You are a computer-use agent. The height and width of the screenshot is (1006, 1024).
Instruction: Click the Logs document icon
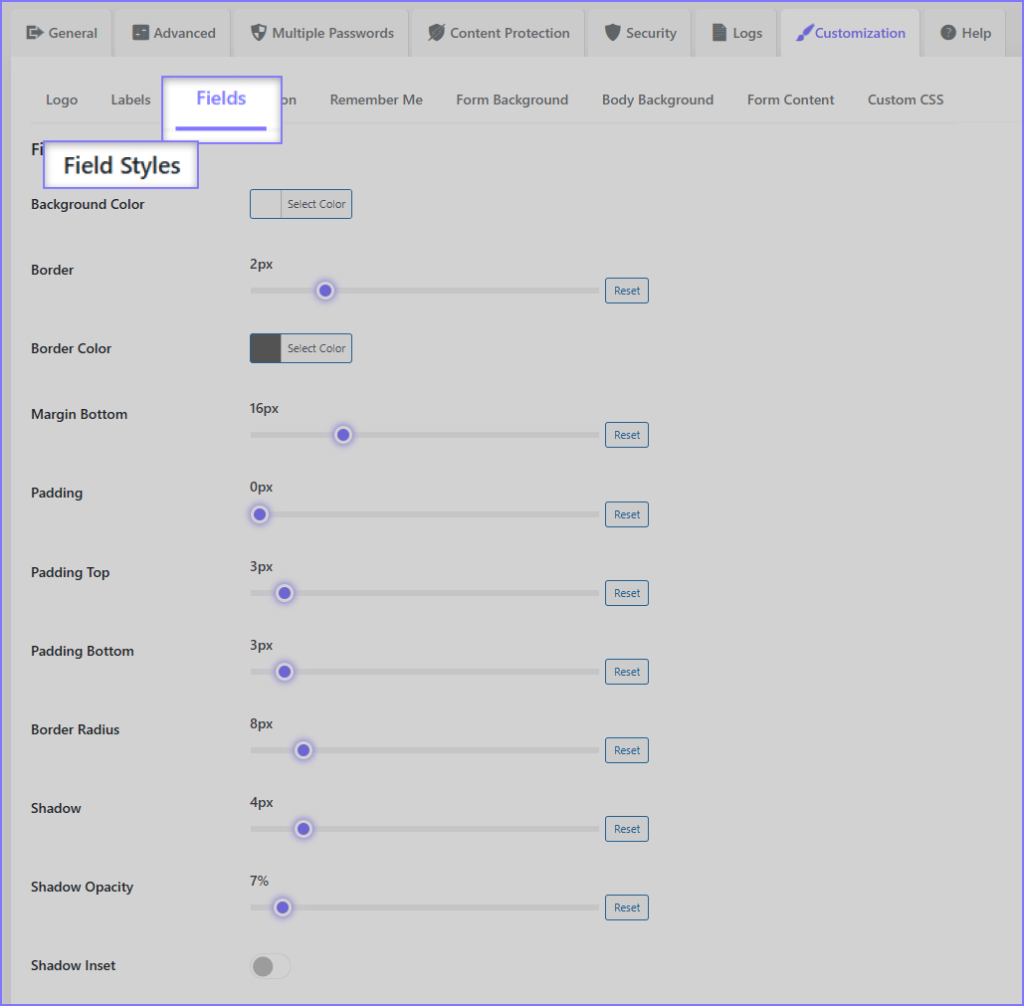(x=719, y=33)
